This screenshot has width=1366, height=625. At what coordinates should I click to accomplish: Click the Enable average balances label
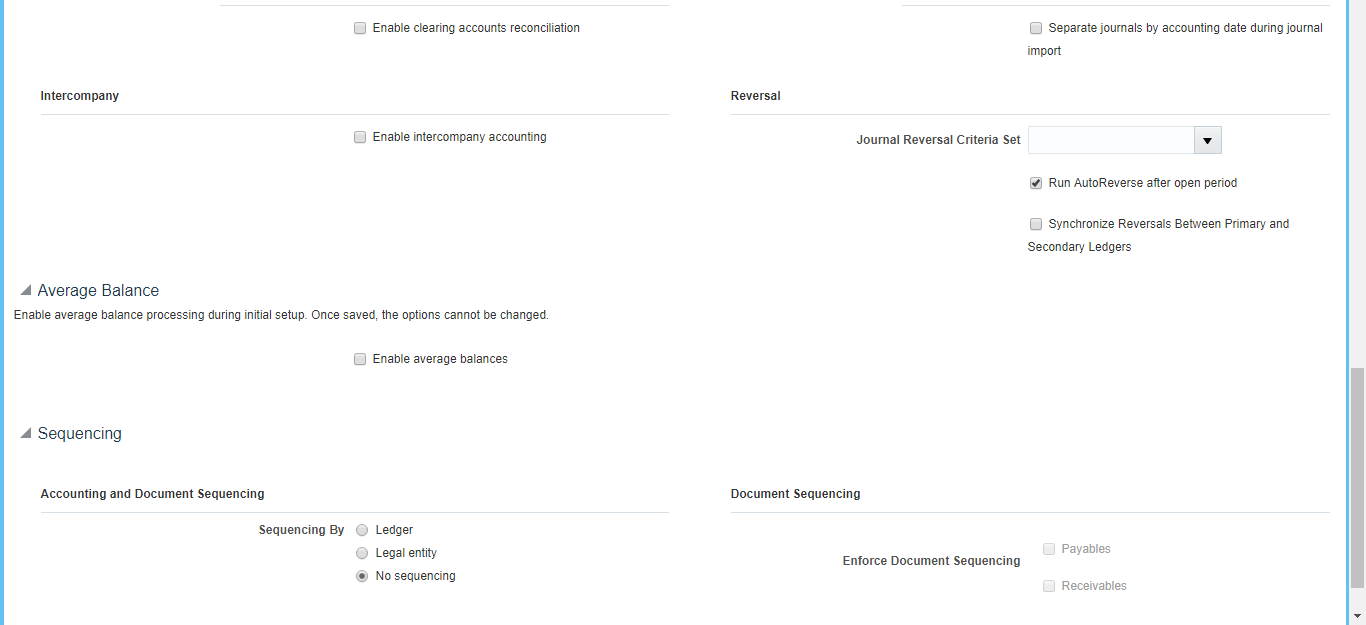[x=440, y=360]
